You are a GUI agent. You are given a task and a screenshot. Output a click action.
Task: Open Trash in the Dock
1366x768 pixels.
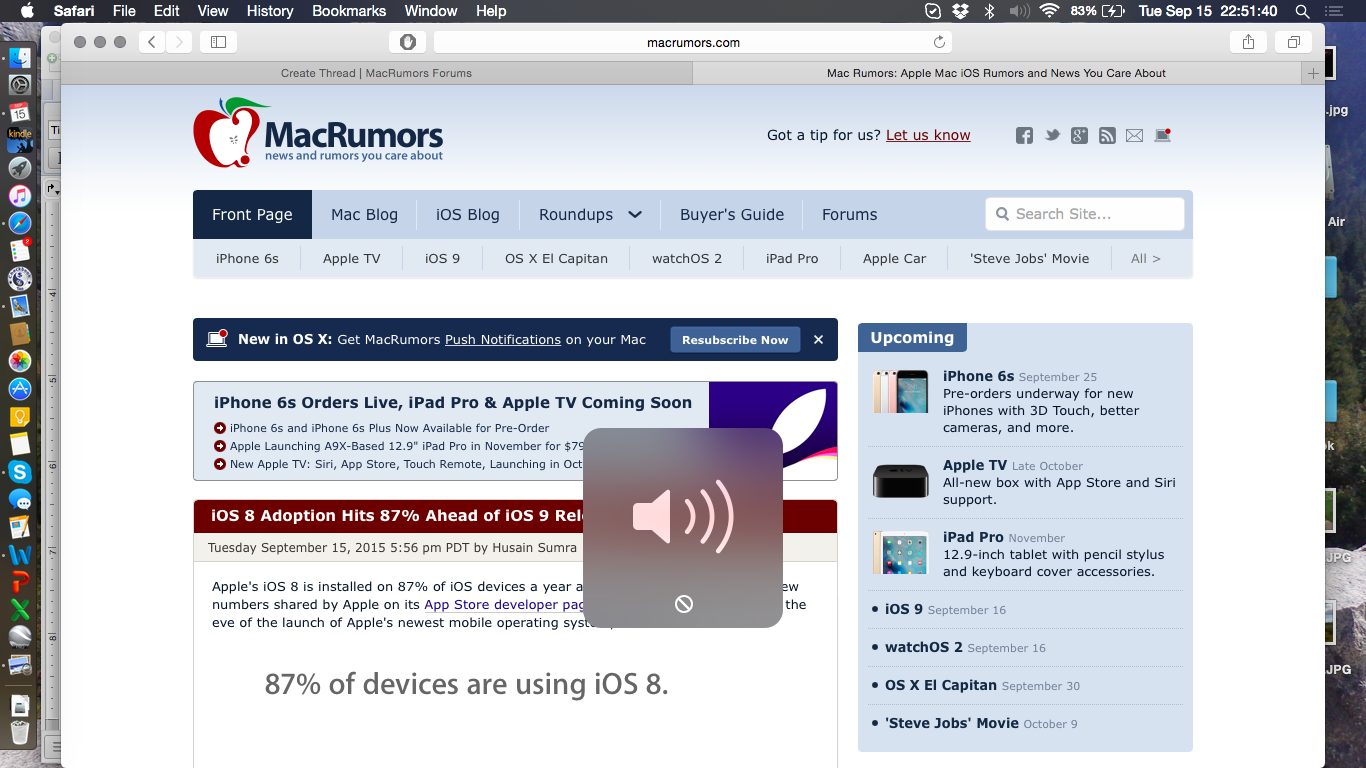[x=20, y=732]
